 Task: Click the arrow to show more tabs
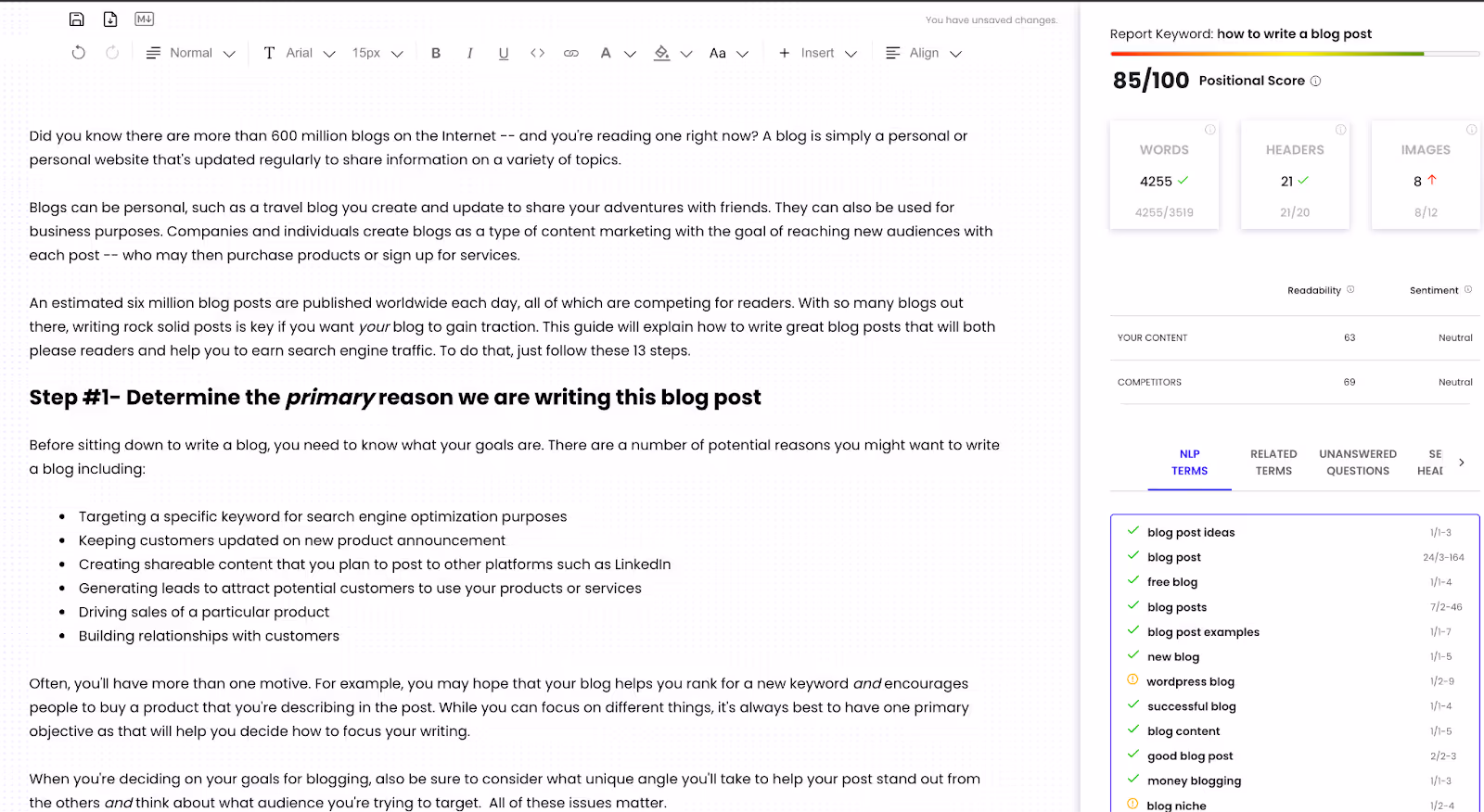(1462, 463)
